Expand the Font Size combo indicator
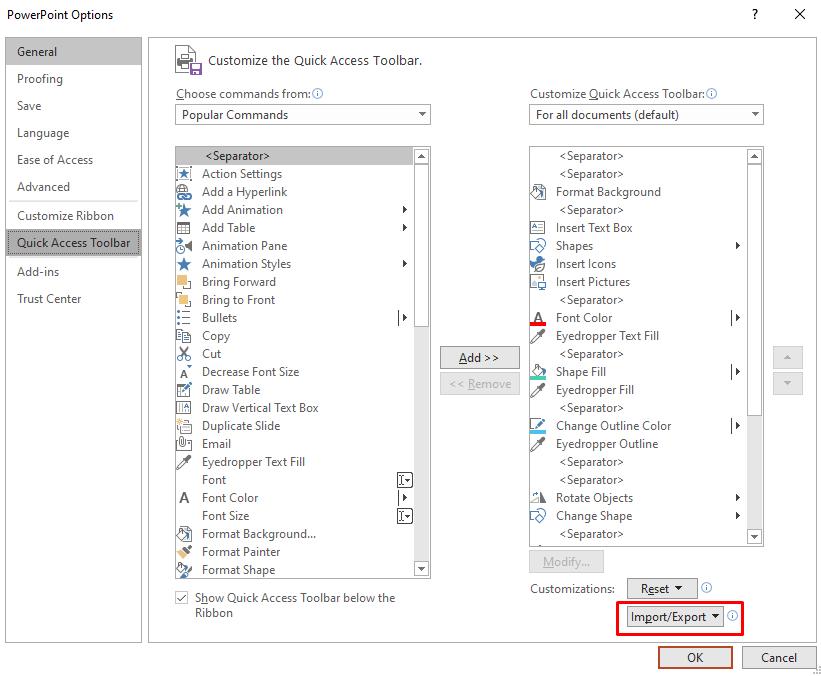The image size is (821, 676). 405,516
